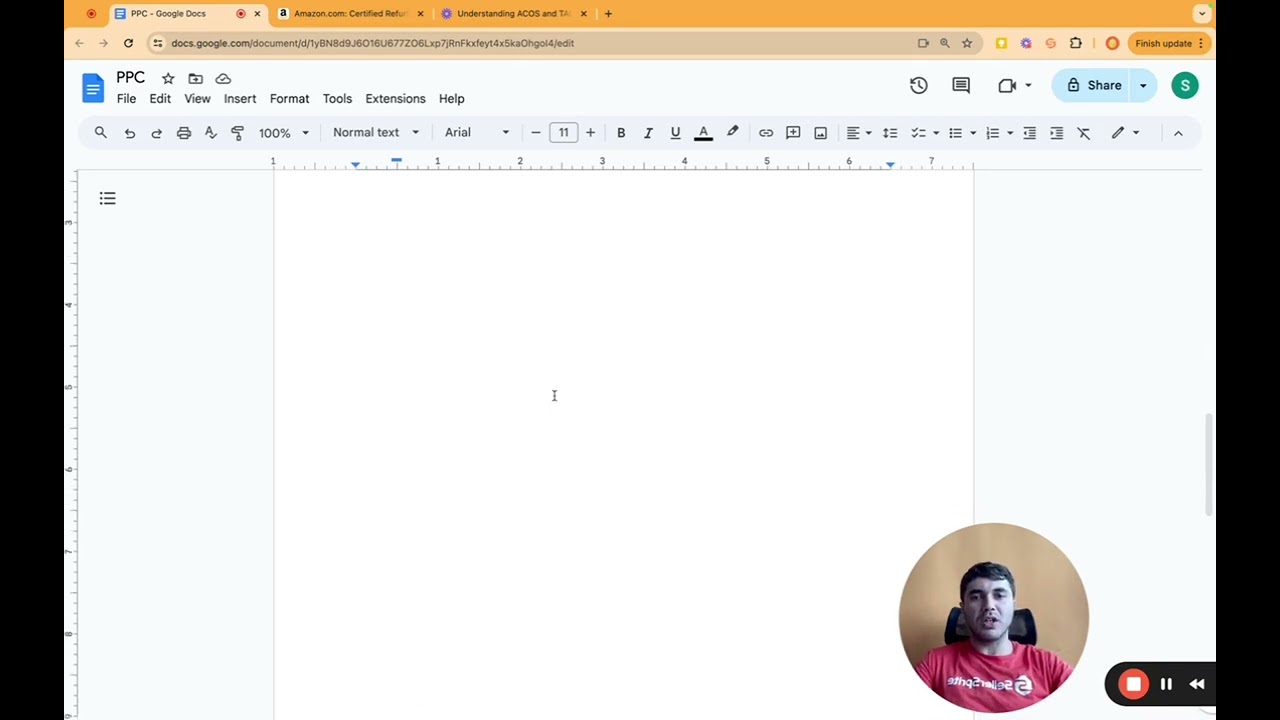1280x720 pixels.
Task: Undo the last action
Action: tap(129, 132)
